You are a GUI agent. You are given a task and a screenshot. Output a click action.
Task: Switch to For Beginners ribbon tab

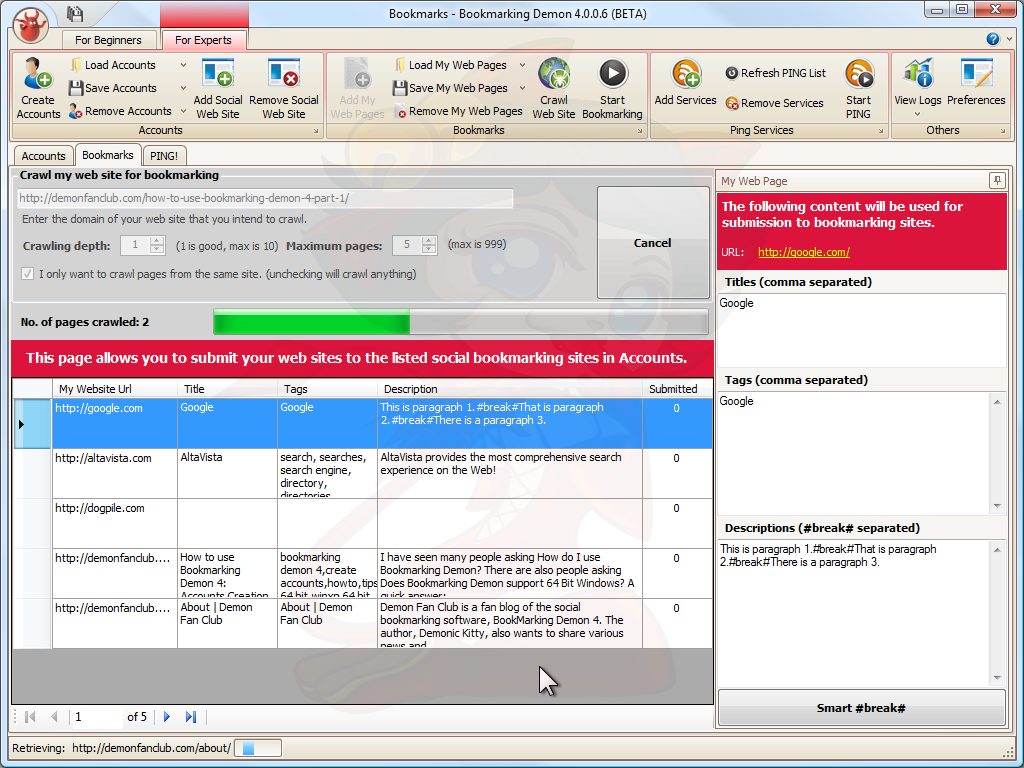(x=108, y=40)
